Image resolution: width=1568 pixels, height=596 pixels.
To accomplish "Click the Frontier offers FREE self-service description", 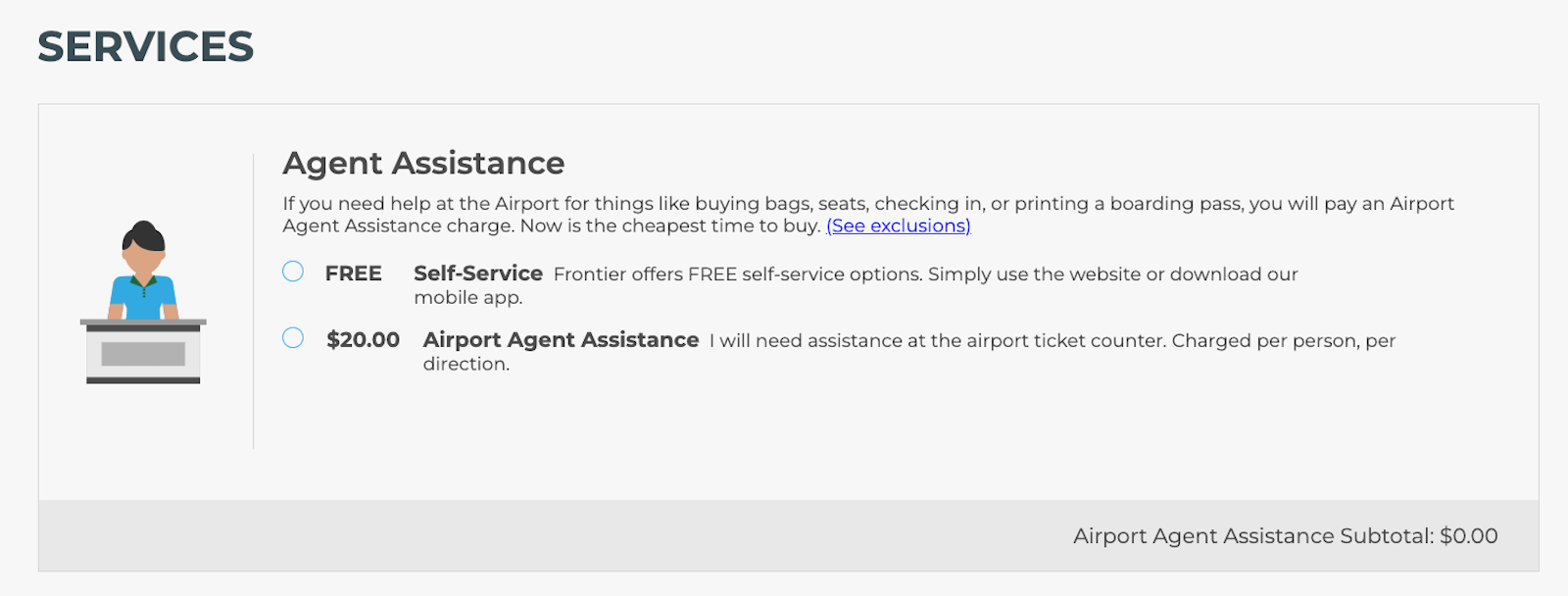I will tap(925, 274).
